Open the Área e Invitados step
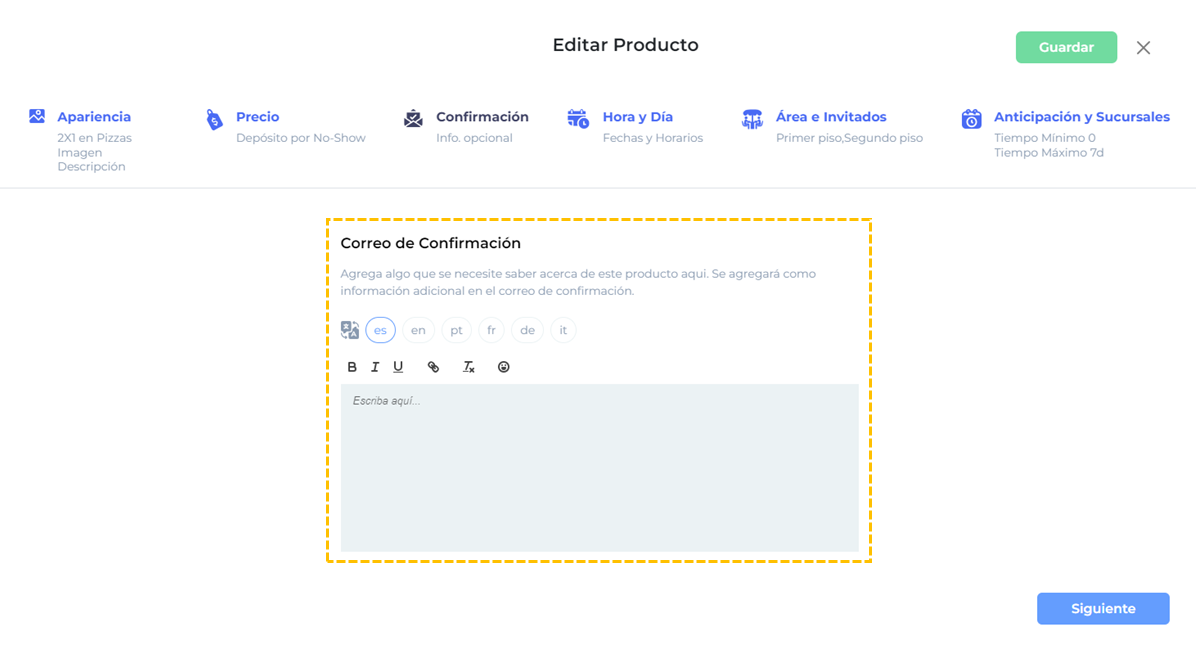Viewport: 1196px width, 645px height. point(831,117)
